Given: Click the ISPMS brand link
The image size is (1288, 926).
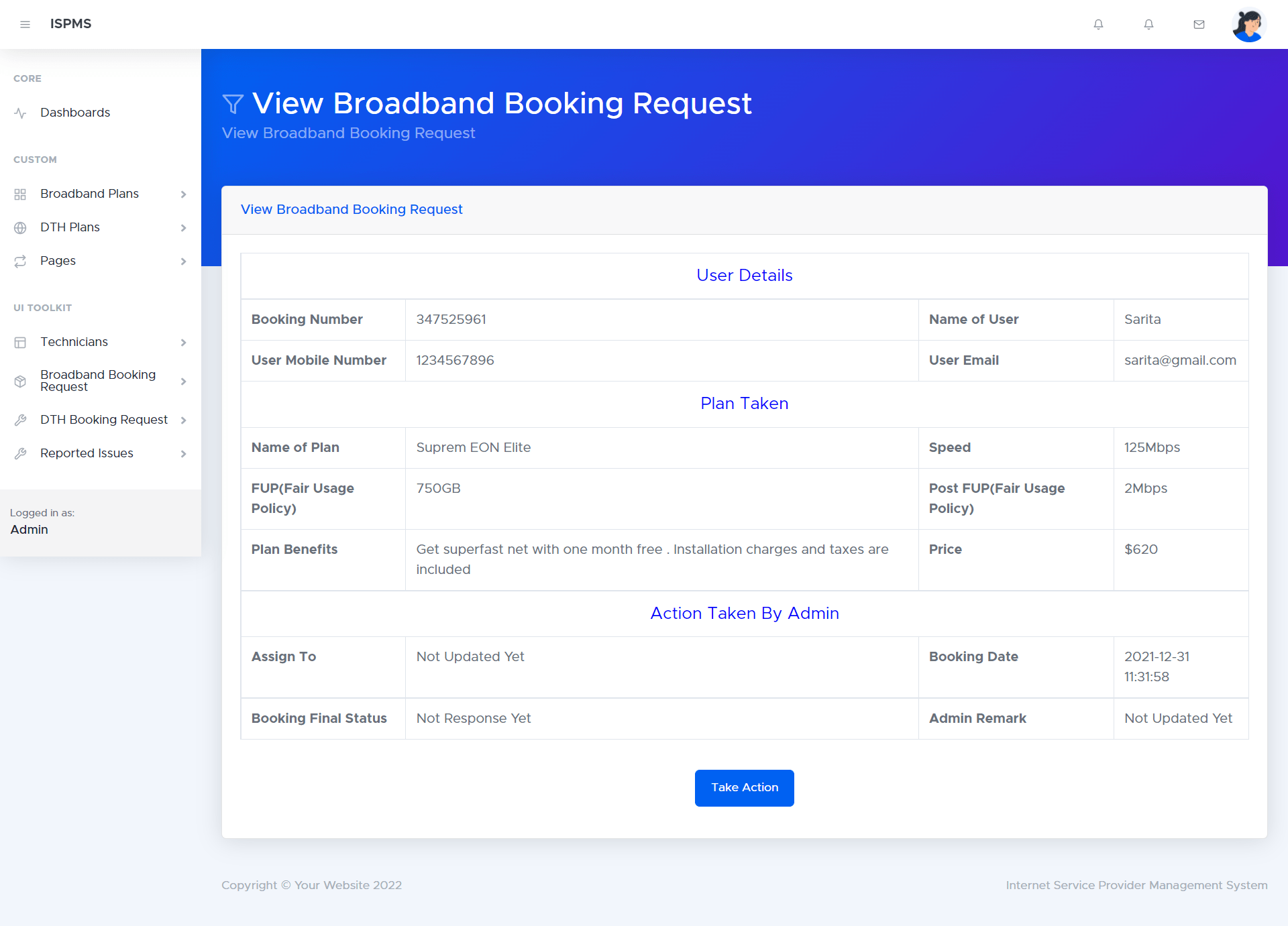Looking at the screenshot, I should [70, 24].
